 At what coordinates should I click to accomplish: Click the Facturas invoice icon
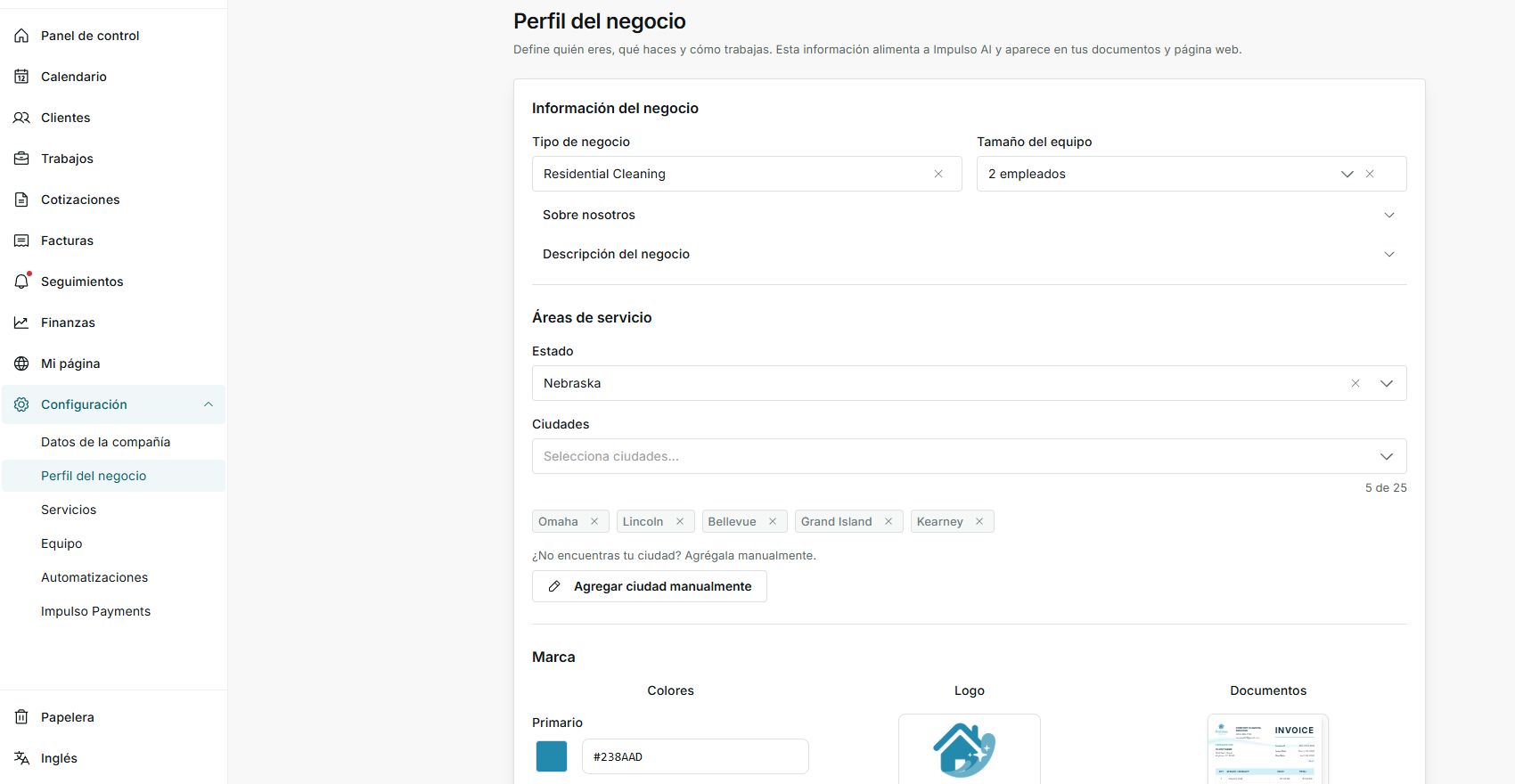[x=21, y=241]
